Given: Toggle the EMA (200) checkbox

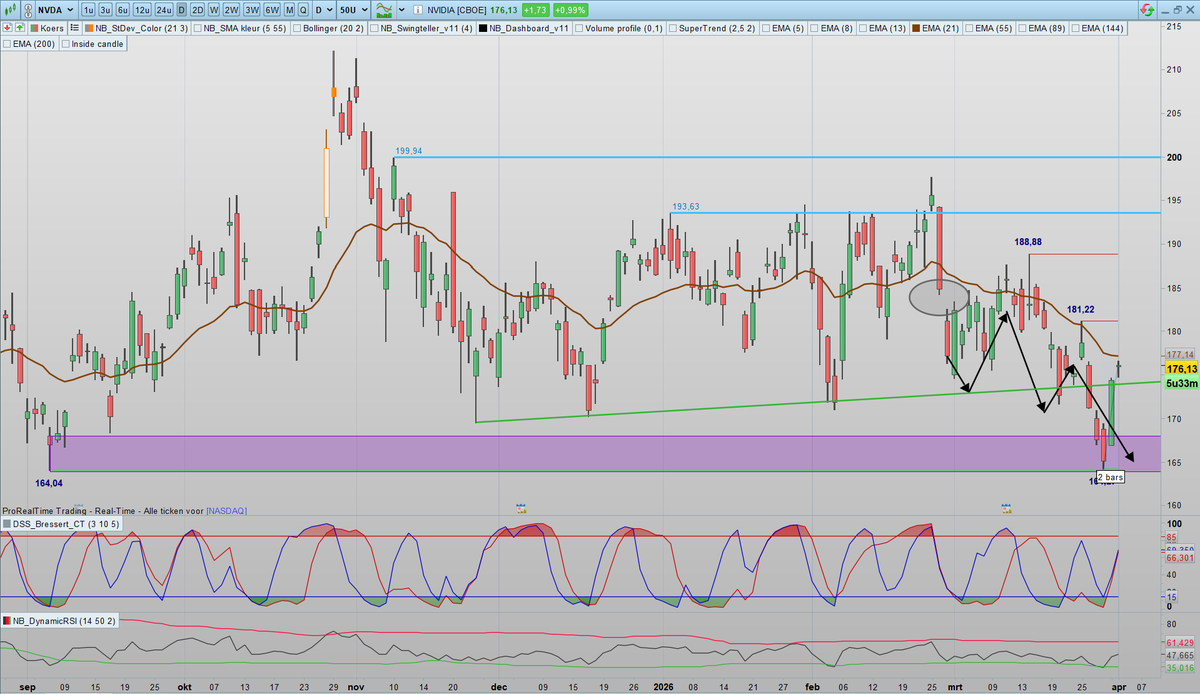Looking at the screenshot, I should [x=9, y=43].
